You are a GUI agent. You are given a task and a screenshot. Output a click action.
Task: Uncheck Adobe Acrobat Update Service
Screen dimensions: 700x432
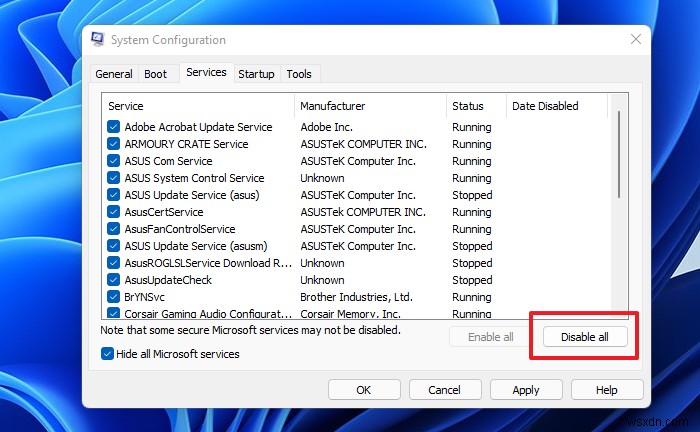pos(113,127)
